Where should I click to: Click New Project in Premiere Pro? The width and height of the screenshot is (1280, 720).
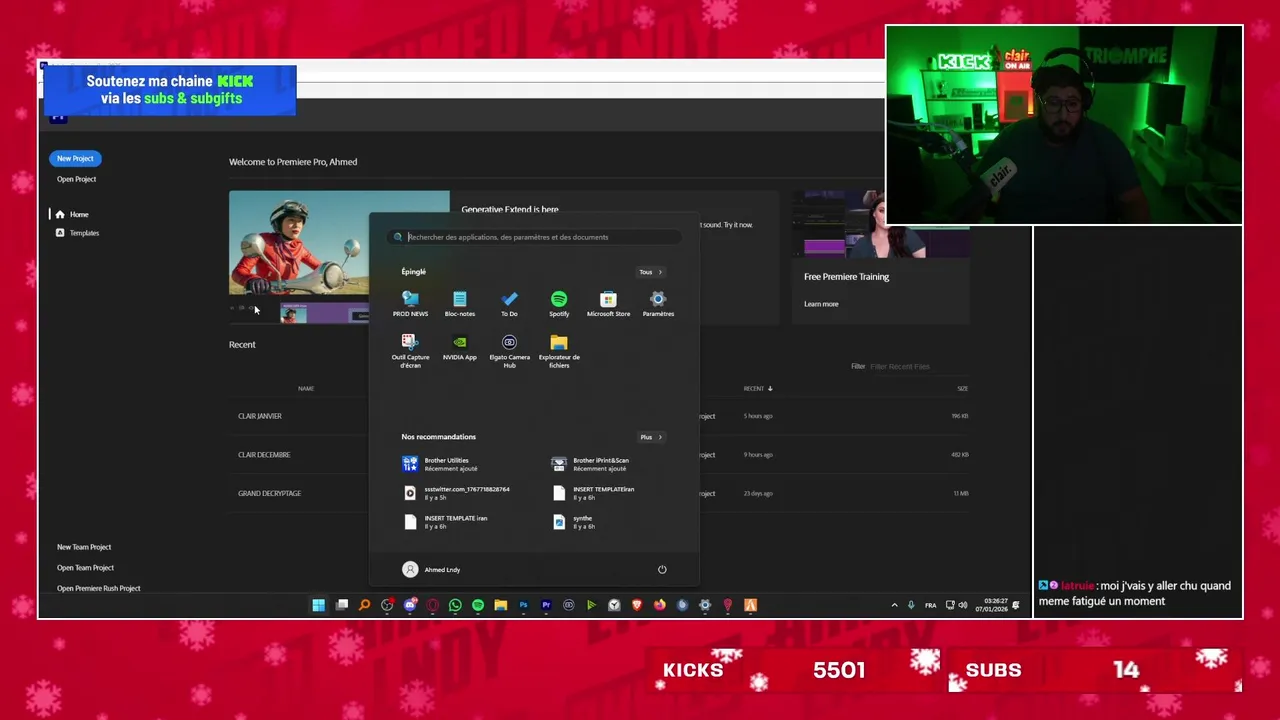(75, 158)
